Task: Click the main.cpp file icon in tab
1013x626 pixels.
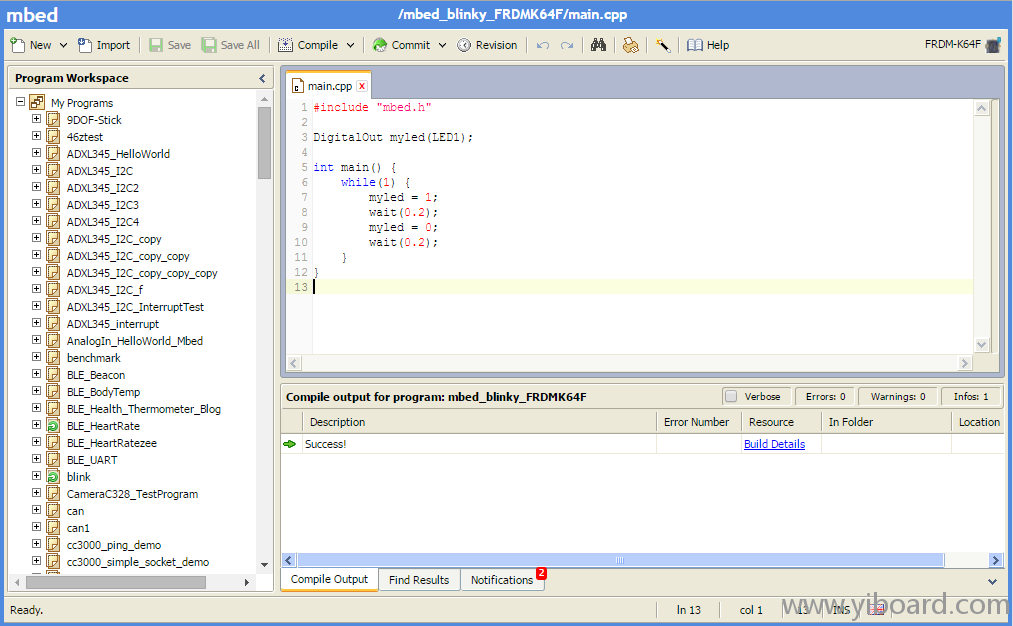Action: tap(298, 86)
